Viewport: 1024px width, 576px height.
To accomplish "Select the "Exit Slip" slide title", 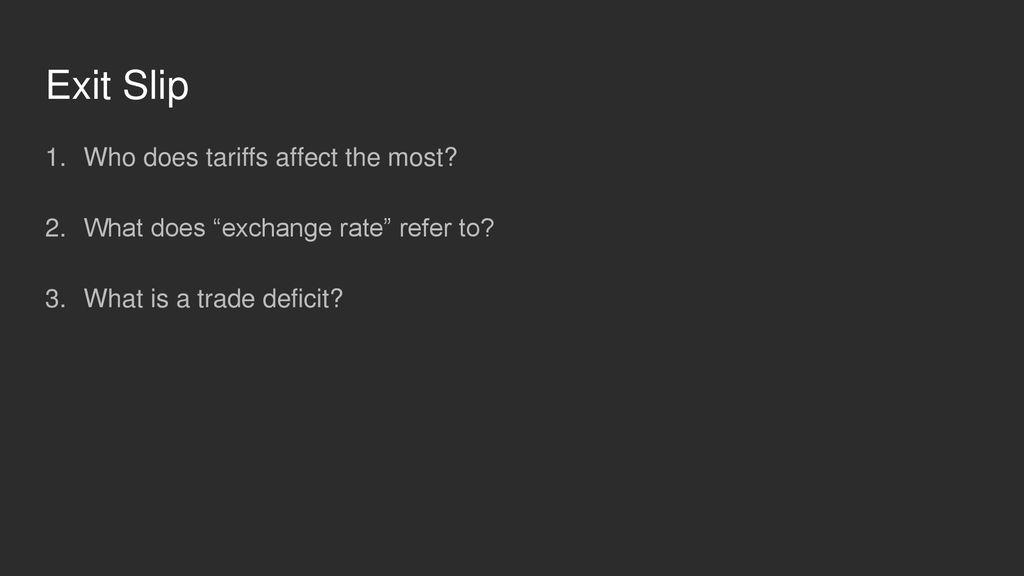I will point(118,86).
